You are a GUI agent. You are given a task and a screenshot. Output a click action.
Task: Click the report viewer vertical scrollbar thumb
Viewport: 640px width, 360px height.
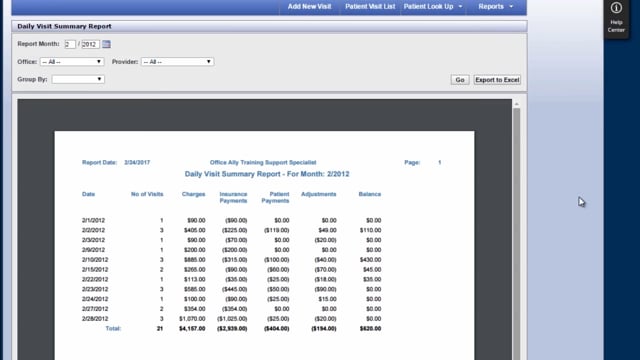coord(516,233)
